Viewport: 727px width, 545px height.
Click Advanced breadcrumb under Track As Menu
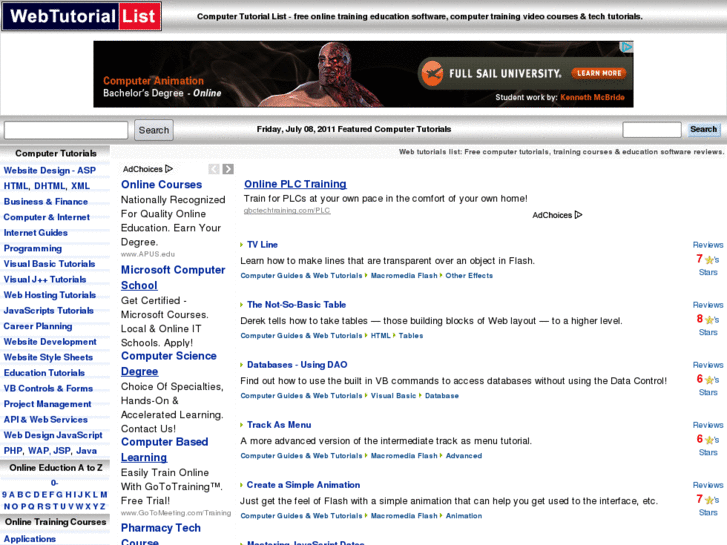point(464,455)
